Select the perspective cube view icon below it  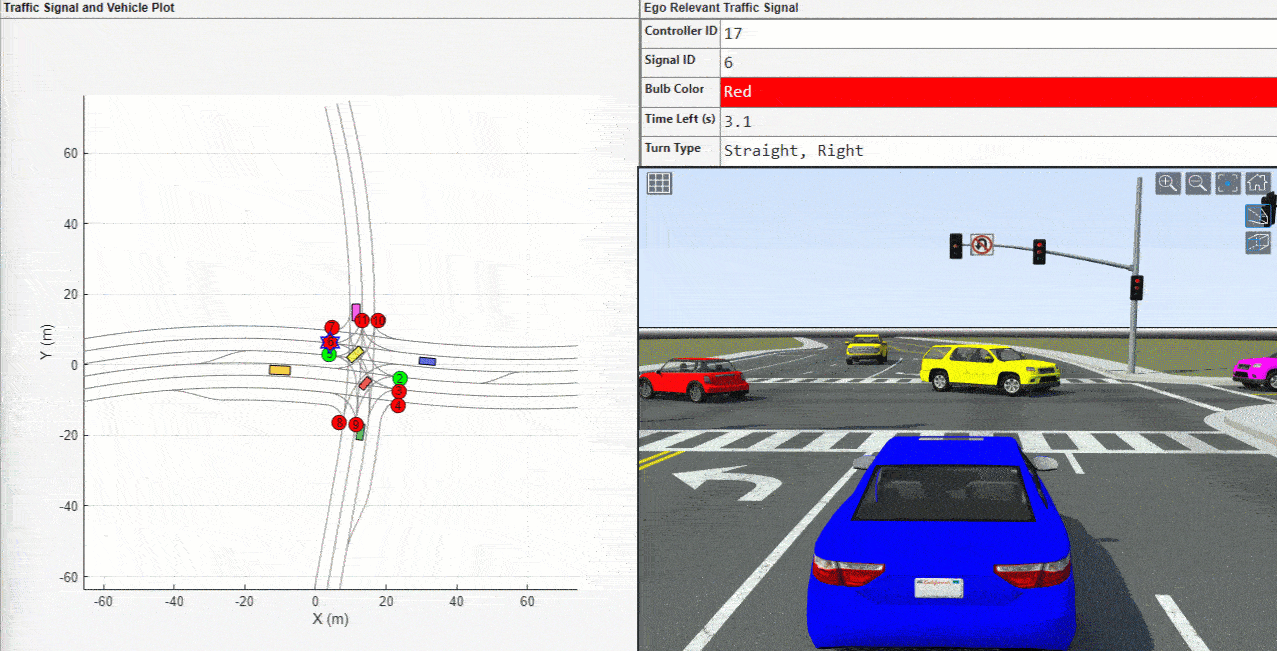pyautogui.click(x=1258, y=242)
